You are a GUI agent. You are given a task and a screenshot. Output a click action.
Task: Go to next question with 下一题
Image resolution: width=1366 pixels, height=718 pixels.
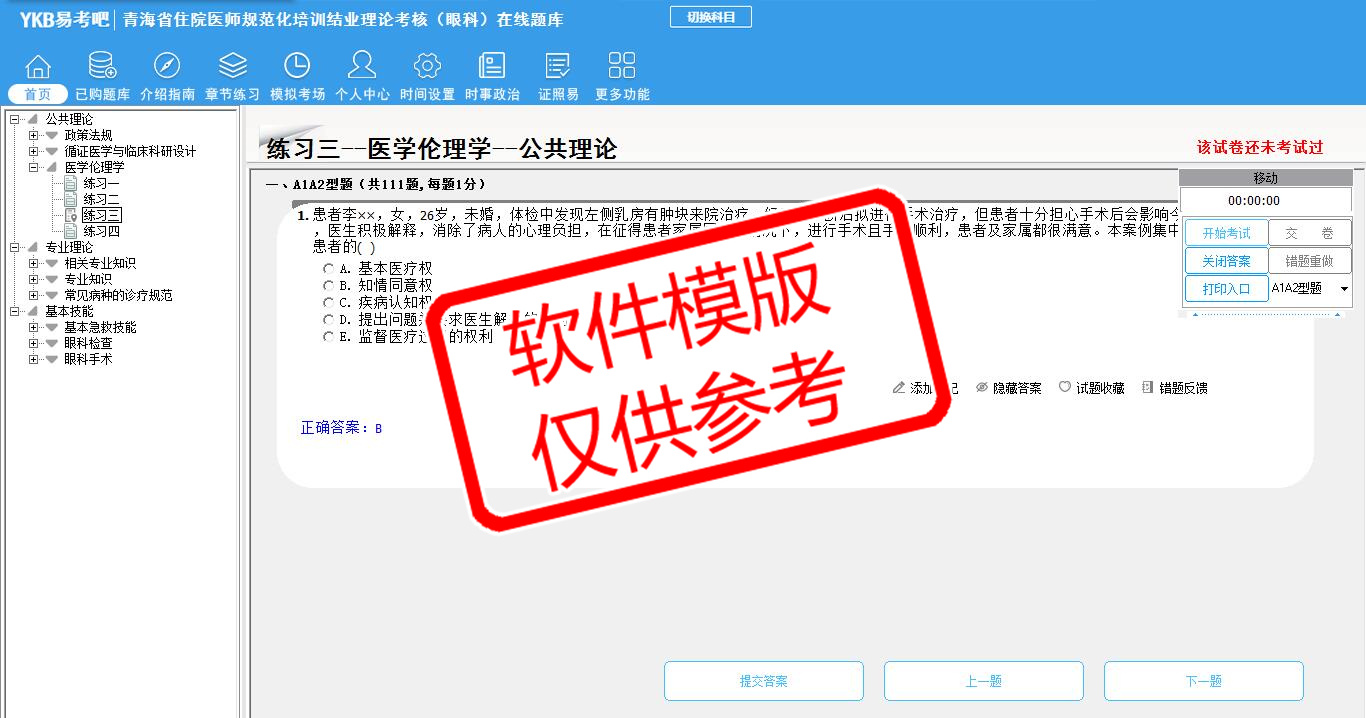1203,681
